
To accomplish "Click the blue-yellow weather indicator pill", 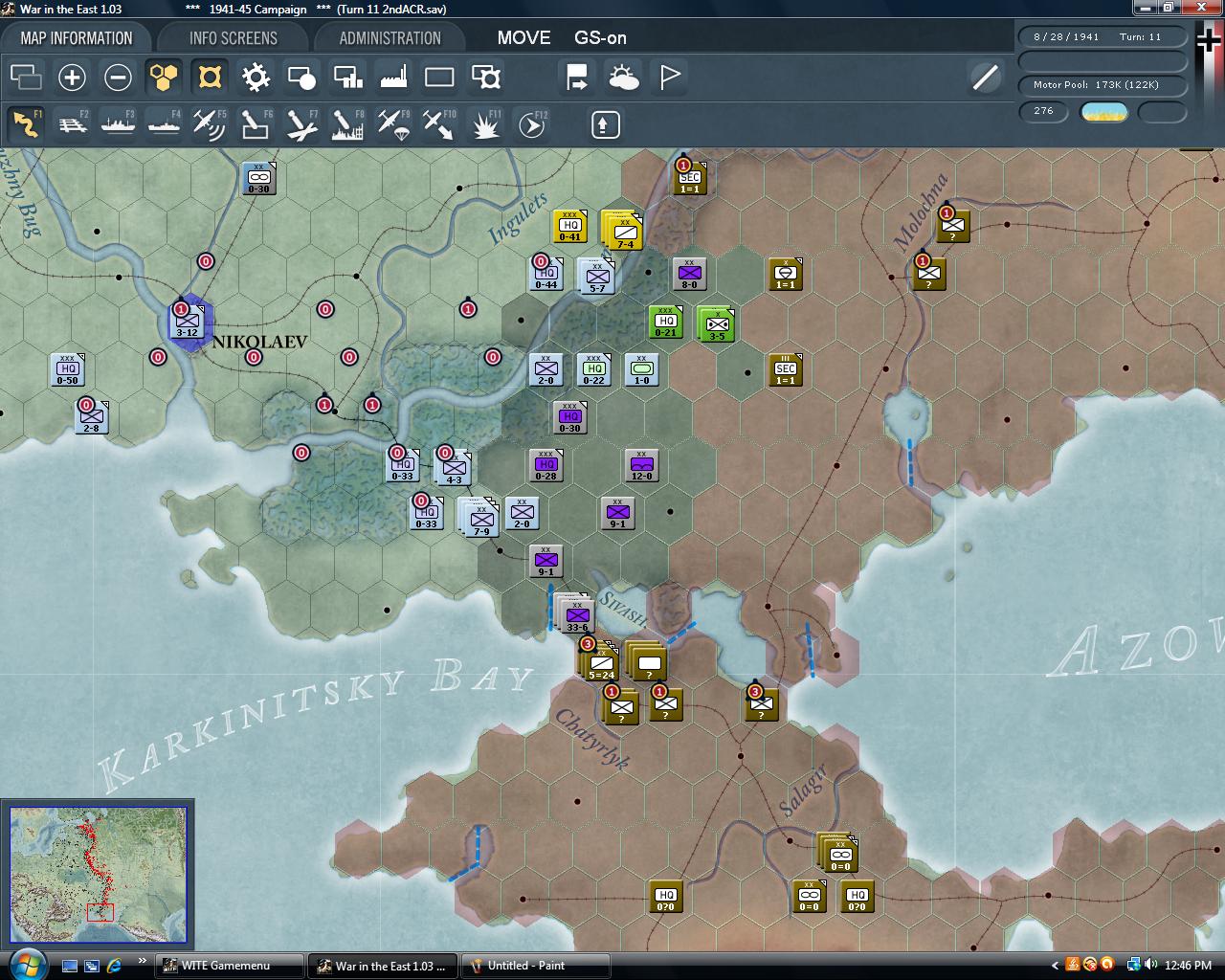I will [x=1103, y=112].
